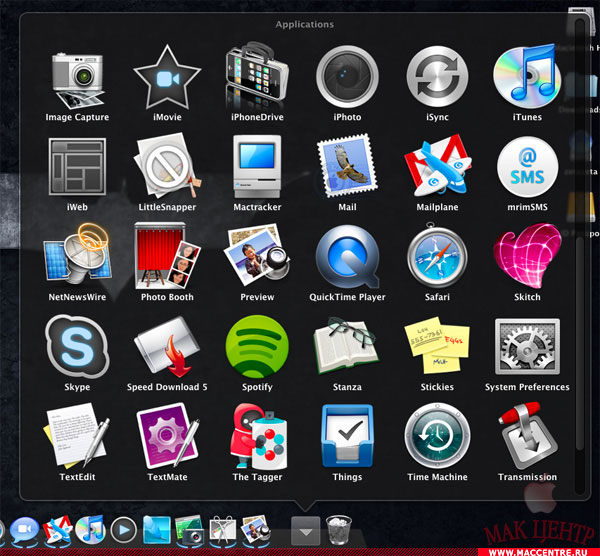Viewport: 600px width, 556px height.
Task: Launch Mail with the stamp icon
Action: pos(347,166)
